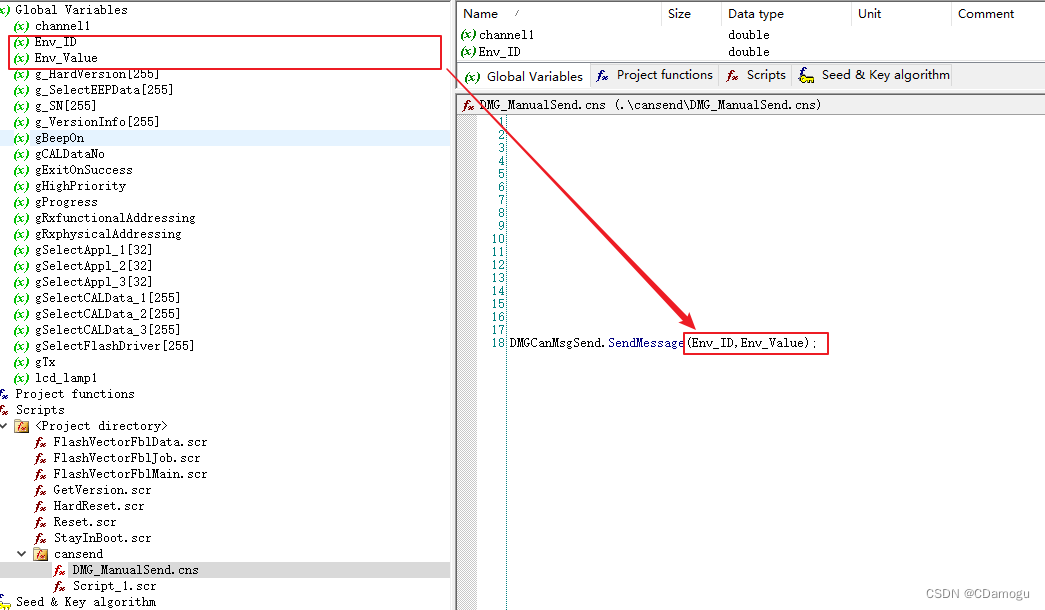Click the fx icon beside StayInBoot.scr

pyautogui.click(x=40, y=538)
